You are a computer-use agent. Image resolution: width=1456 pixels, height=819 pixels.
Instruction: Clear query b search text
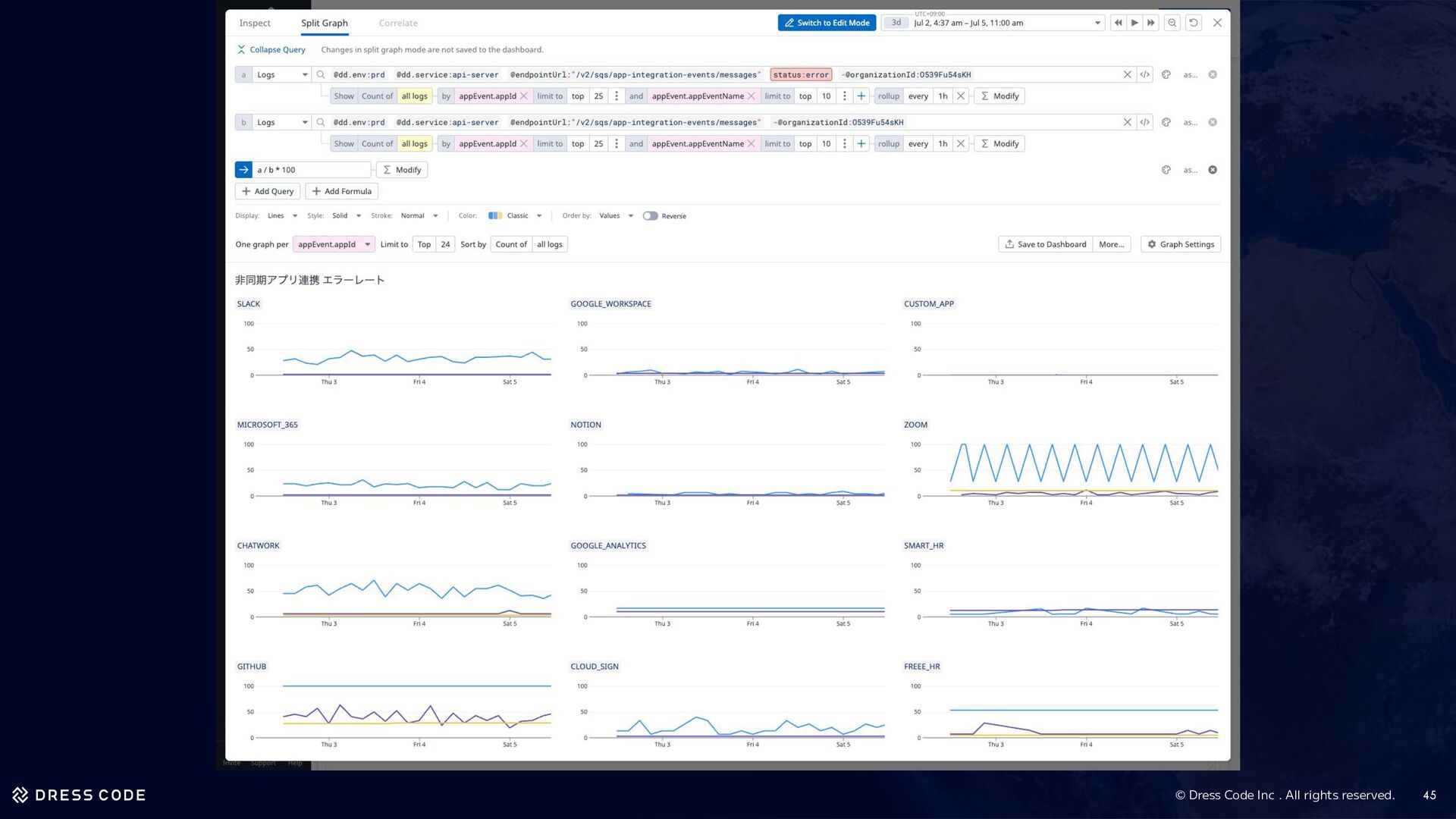(1128, 122)
